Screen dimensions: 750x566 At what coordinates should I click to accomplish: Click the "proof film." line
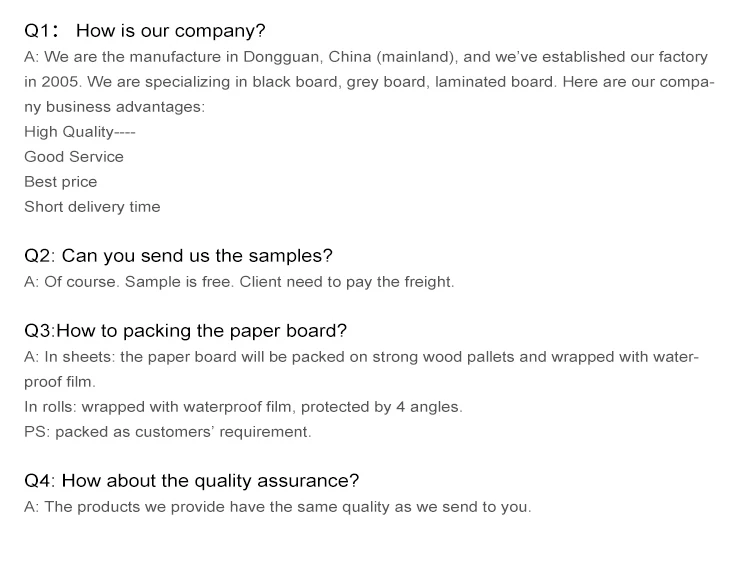[60, 382]
